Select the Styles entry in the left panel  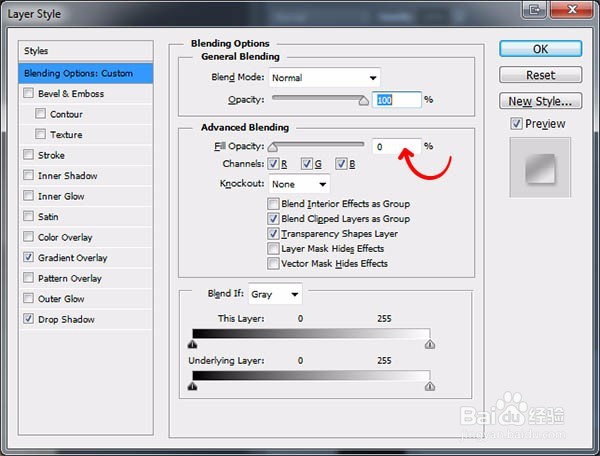coord(86,51)
